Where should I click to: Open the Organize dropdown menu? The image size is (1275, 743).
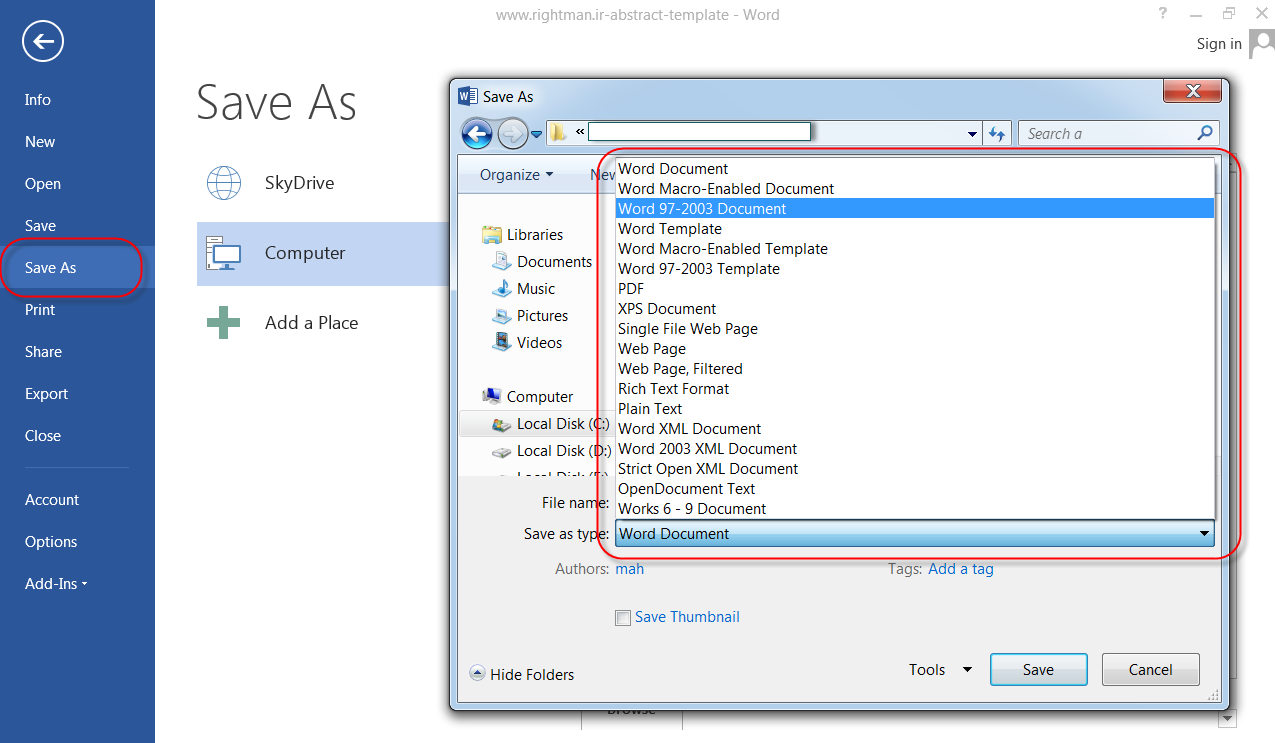click(x=516, y=175)
